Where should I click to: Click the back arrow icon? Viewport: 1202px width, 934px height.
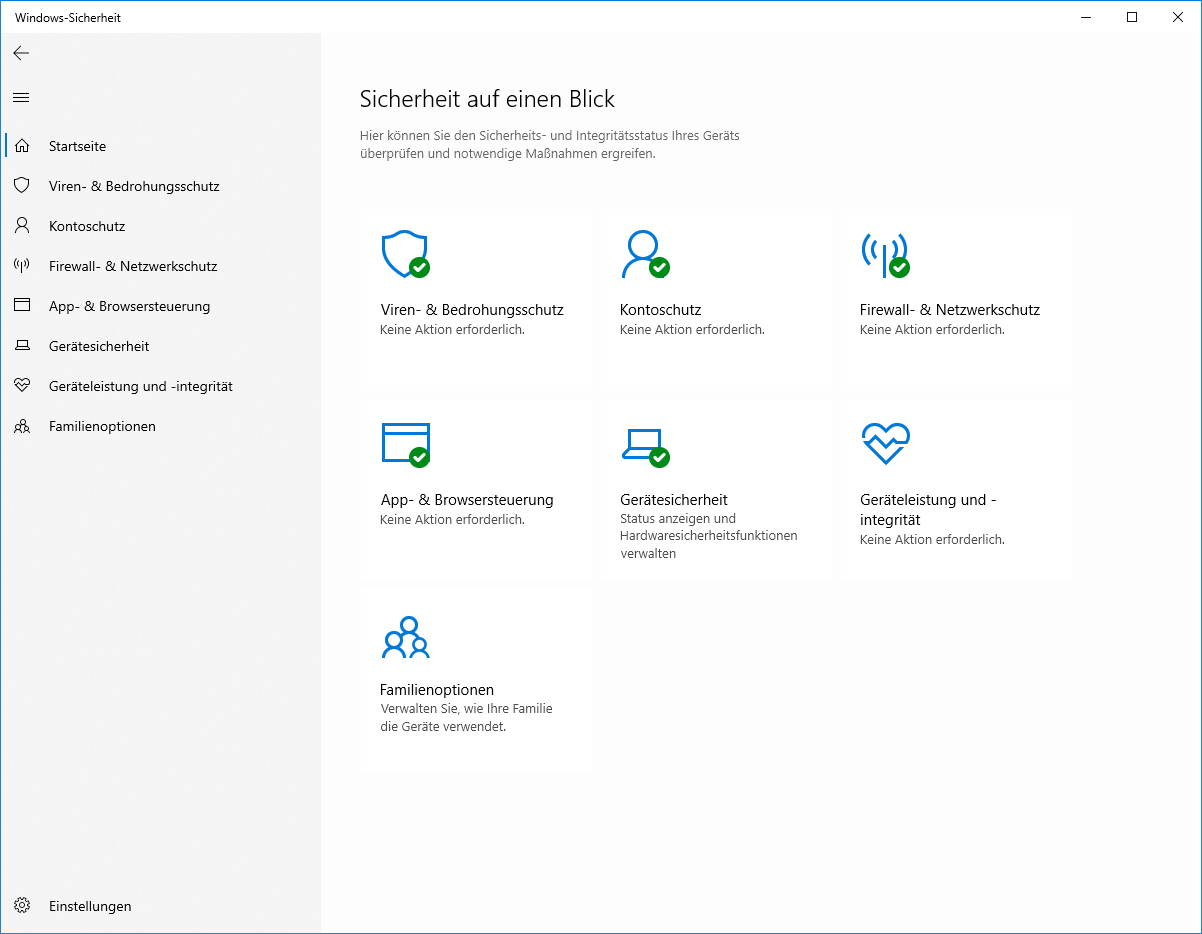pyautogui.click(x=21, y=53)
